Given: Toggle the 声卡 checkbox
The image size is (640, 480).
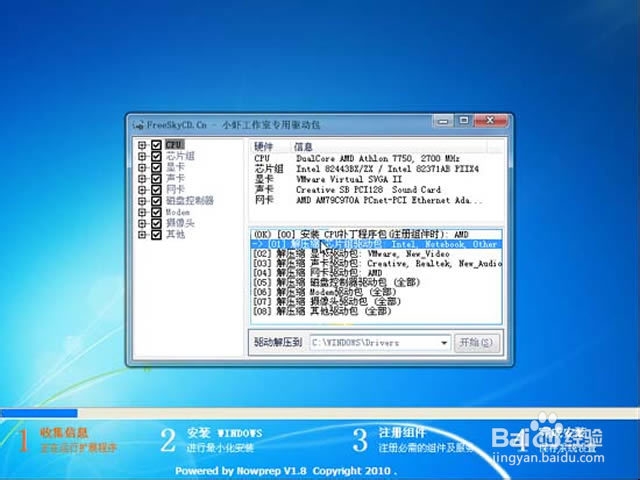Looking at the screenshot, I should 156,178.
